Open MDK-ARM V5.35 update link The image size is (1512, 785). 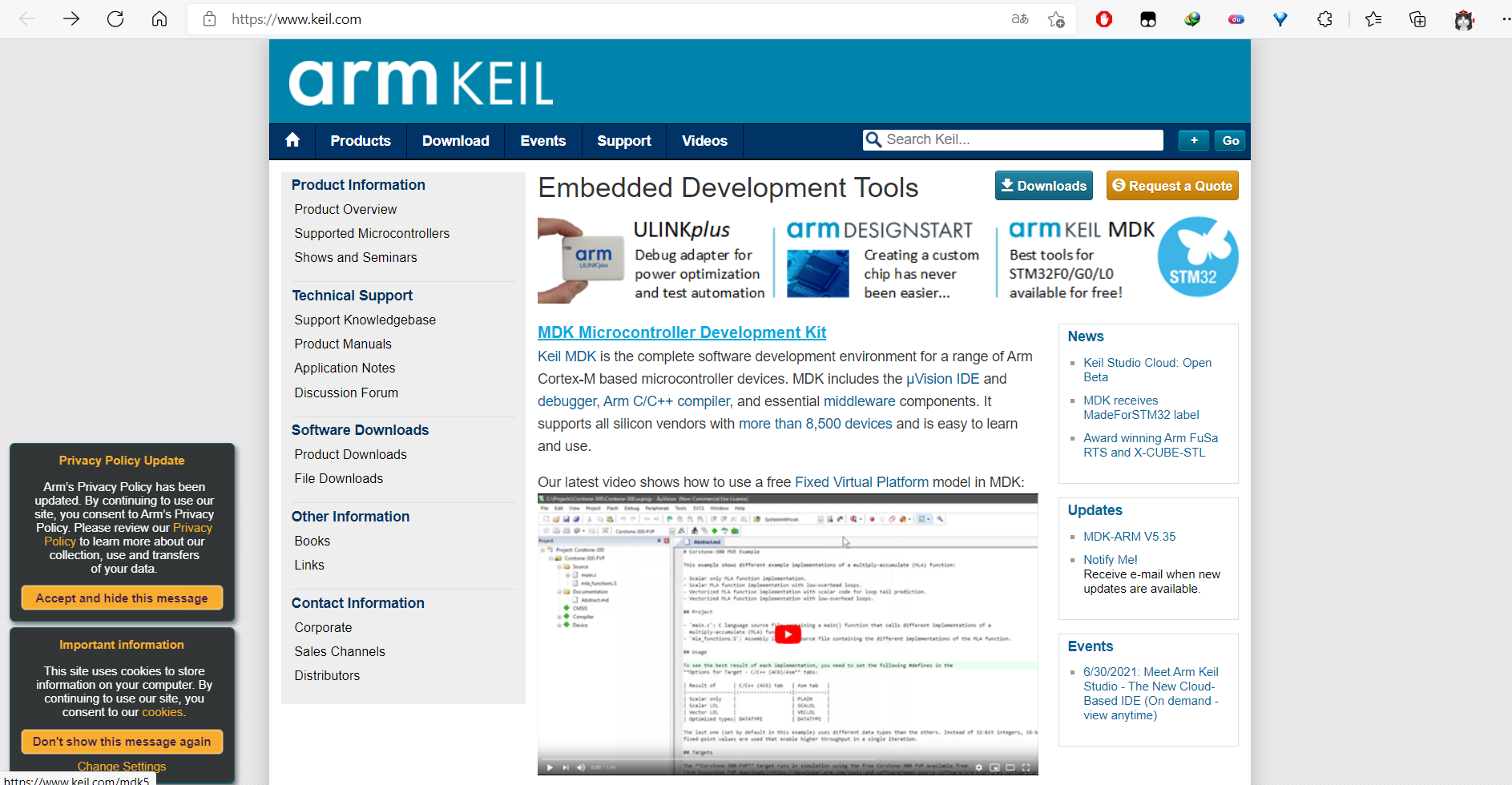point(1130,537)
